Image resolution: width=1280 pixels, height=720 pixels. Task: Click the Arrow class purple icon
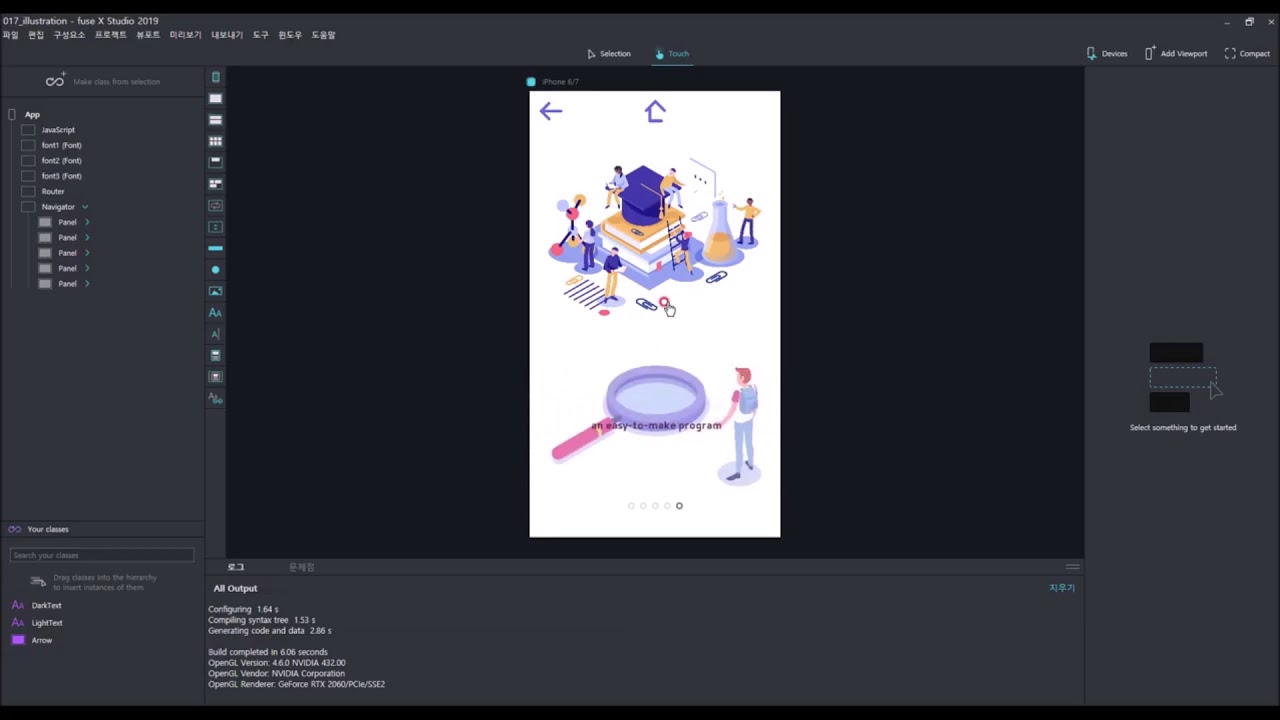[x=18, y=640]
